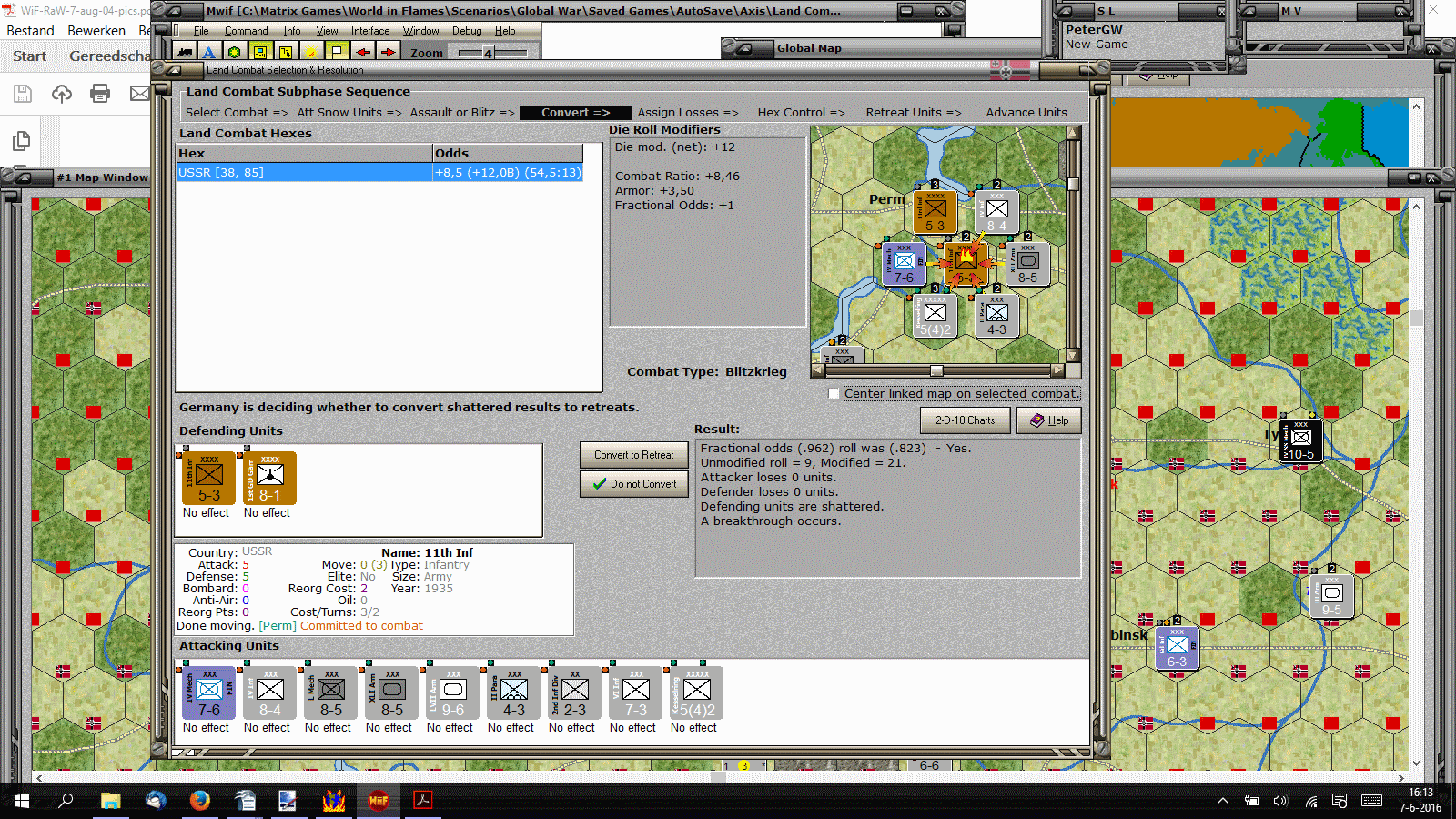Open the Command menu
Viewport: 1456px width, 819px height.
246,31
